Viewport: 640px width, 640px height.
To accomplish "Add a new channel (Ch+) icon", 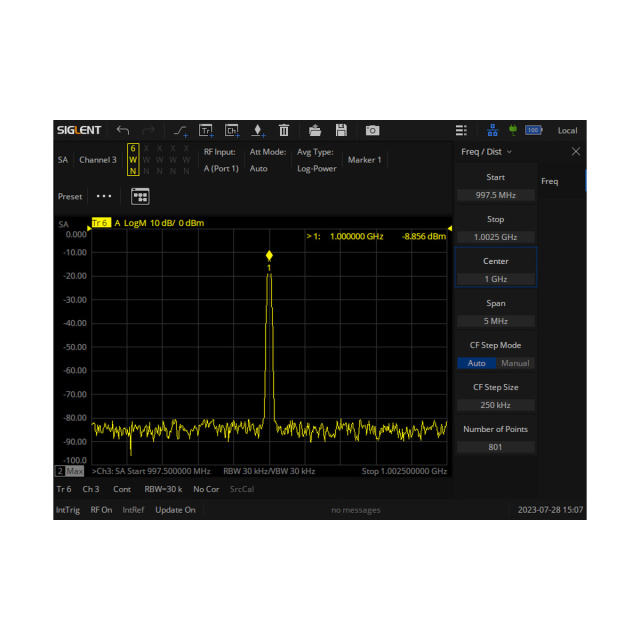I will (232, 131).
